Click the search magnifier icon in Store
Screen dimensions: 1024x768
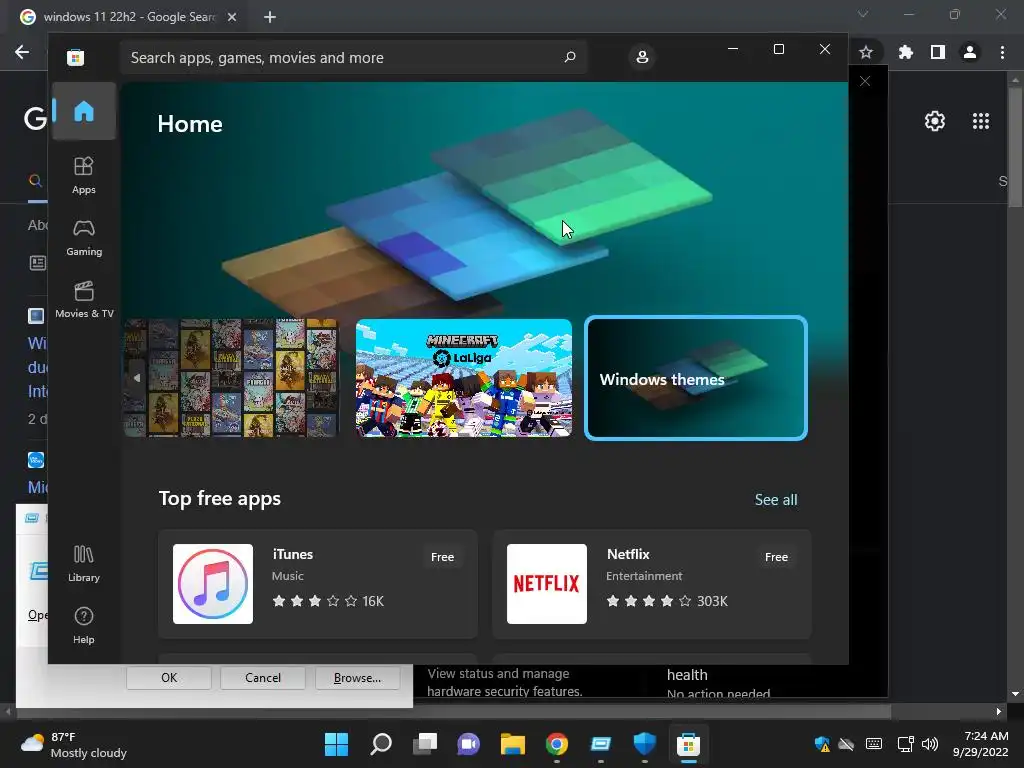[x=569, y=57]
